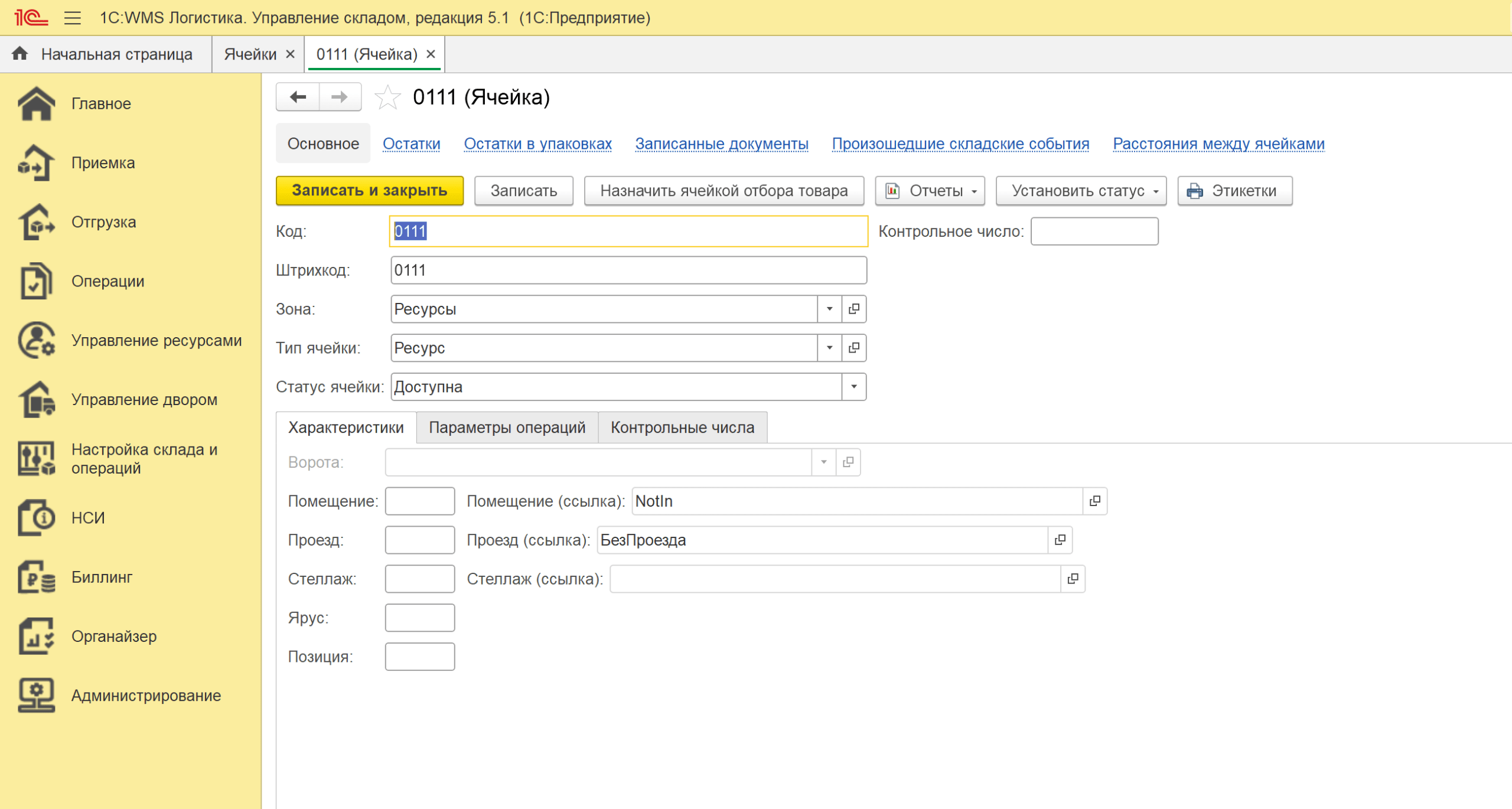Switch to Параметры операций tab

point(507,428)
